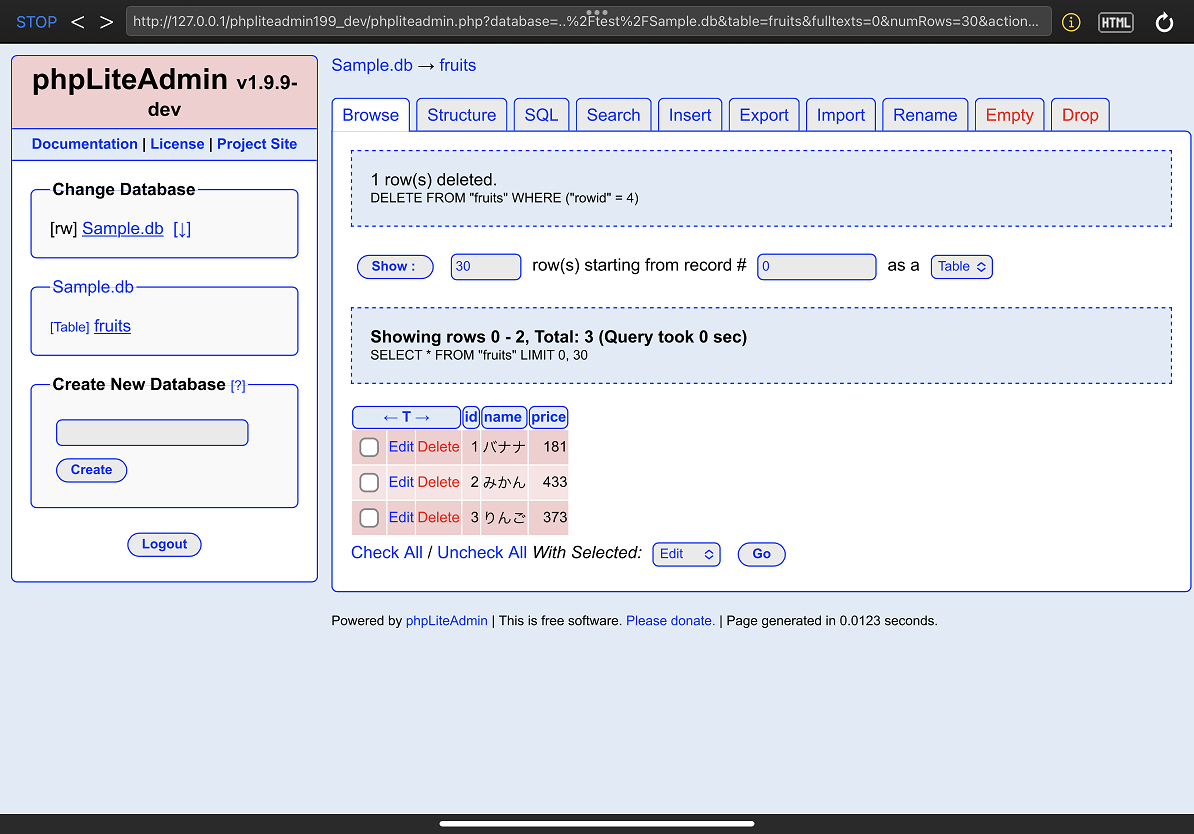Screen dimensions: 1194x834
Task: Switch to the Structure tab
Action: 461,115
